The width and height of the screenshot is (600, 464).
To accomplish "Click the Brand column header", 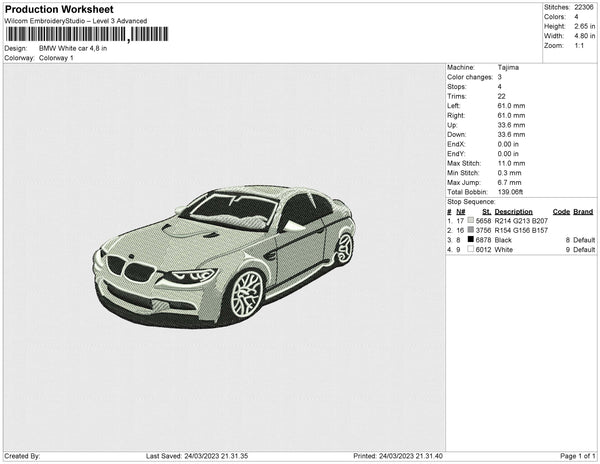I will tap(583, 211).
